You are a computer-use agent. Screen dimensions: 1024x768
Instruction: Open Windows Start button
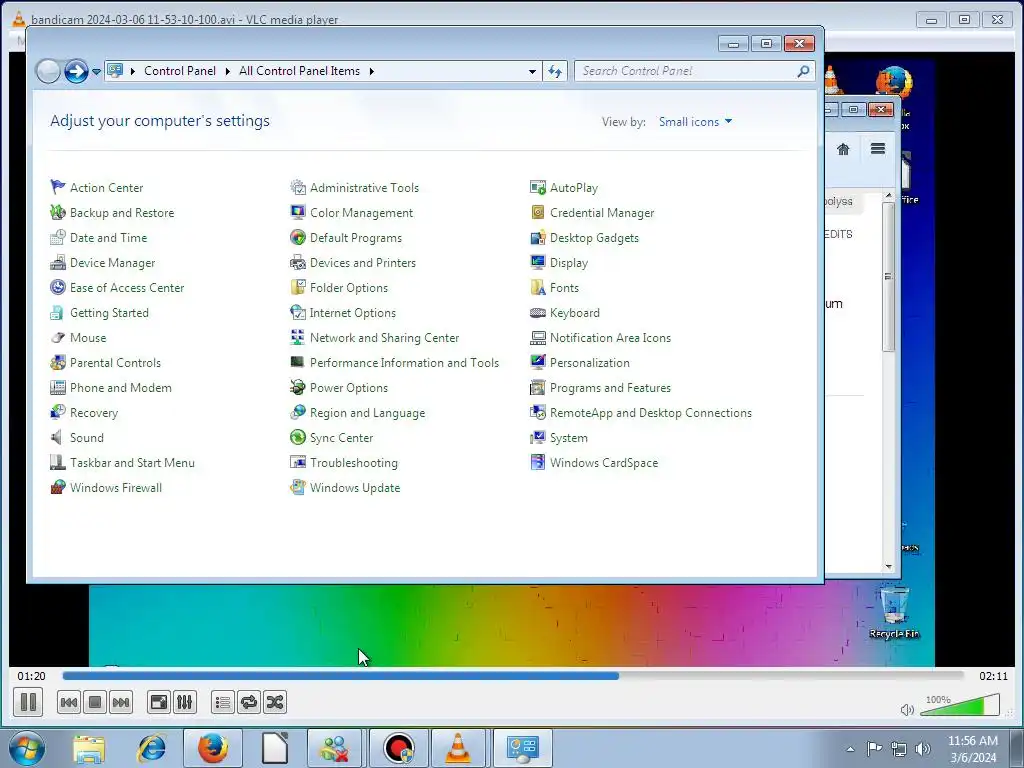[x=26, y=748]
